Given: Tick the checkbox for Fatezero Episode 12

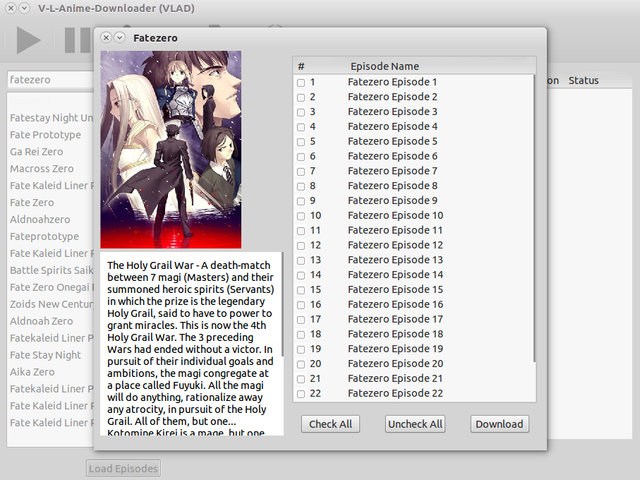Looking at the screenshot, I should click(x=301, y=246).
